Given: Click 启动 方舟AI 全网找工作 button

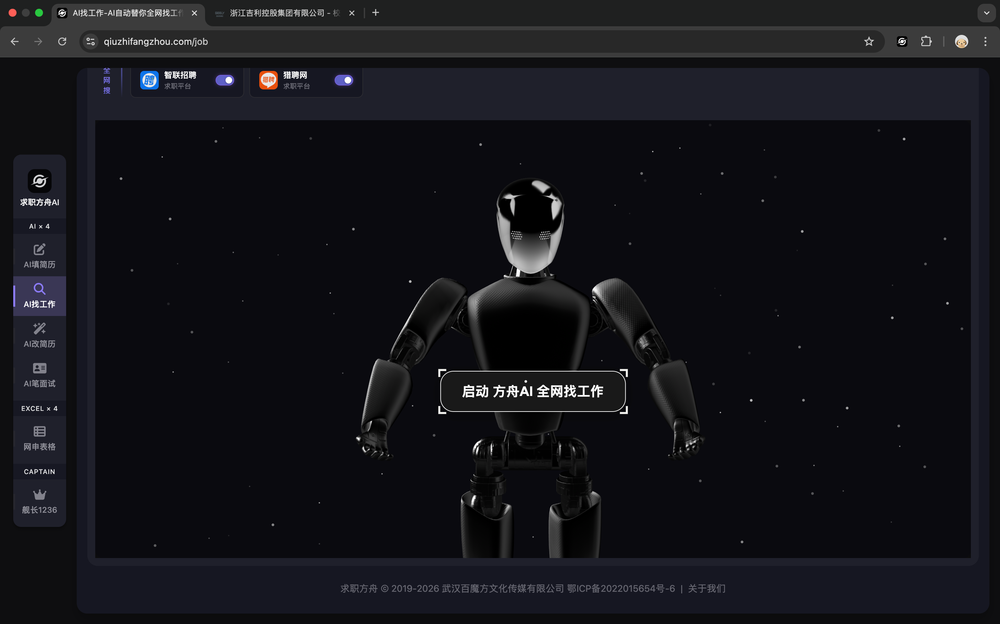Looking at the screenshot, I should point(532,391).
